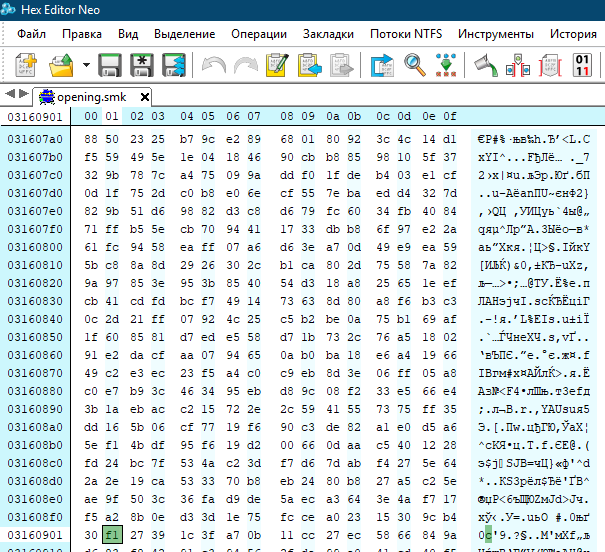This screenshot has width=605, height=552.
Task: Open the Закладки menu
Action: coord(328,34)
